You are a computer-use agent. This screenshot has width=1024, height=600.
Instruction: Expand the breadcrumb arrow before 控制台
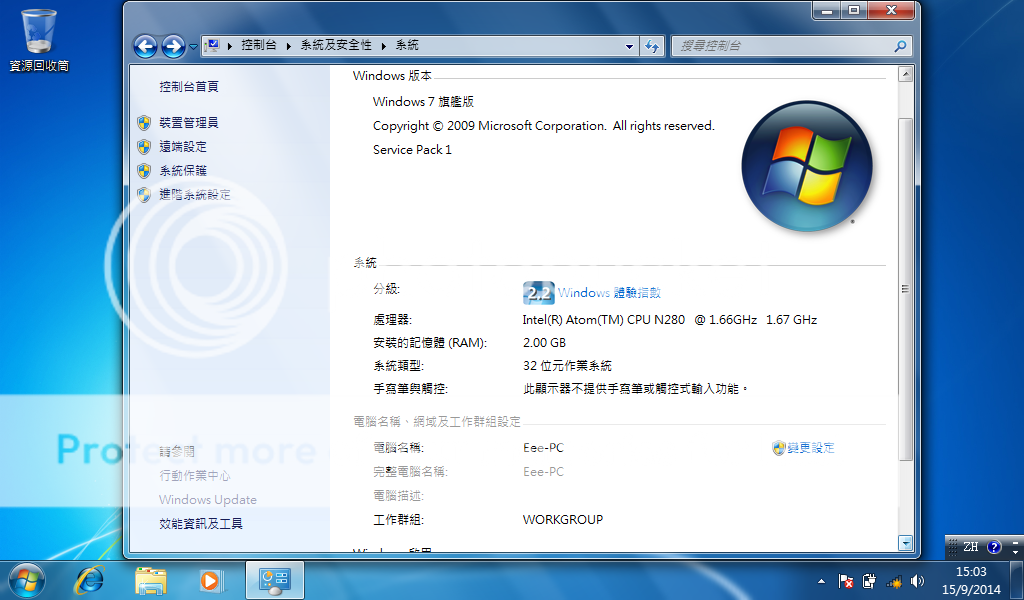pyautogui.click(x=230, y=46)
